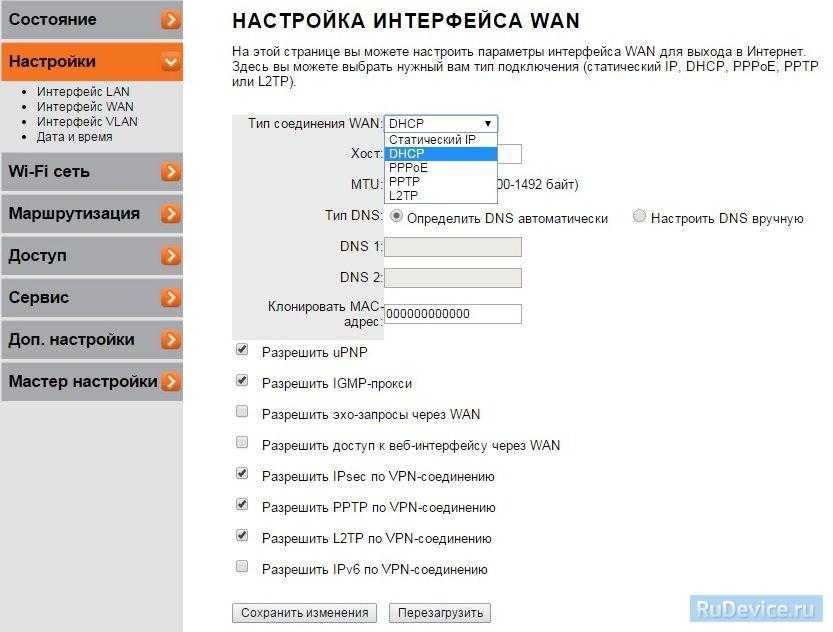Click the Сохранить изменения button
This screenshot has width=833, height=632.
(x=304, y=613)
